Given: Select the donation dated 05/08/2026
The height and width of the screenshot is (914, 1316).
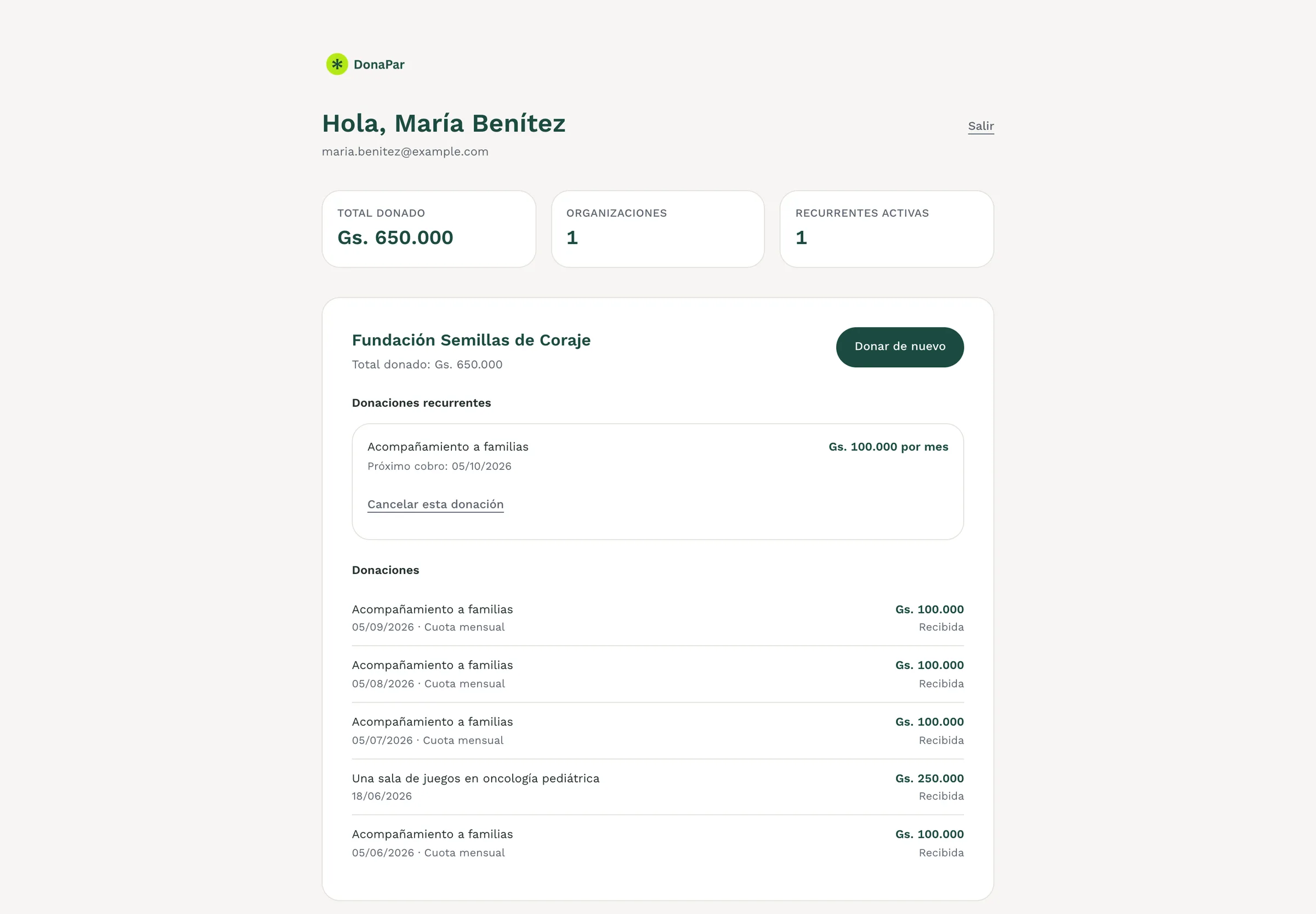Looking at the screenshot, I should point(657,674).
